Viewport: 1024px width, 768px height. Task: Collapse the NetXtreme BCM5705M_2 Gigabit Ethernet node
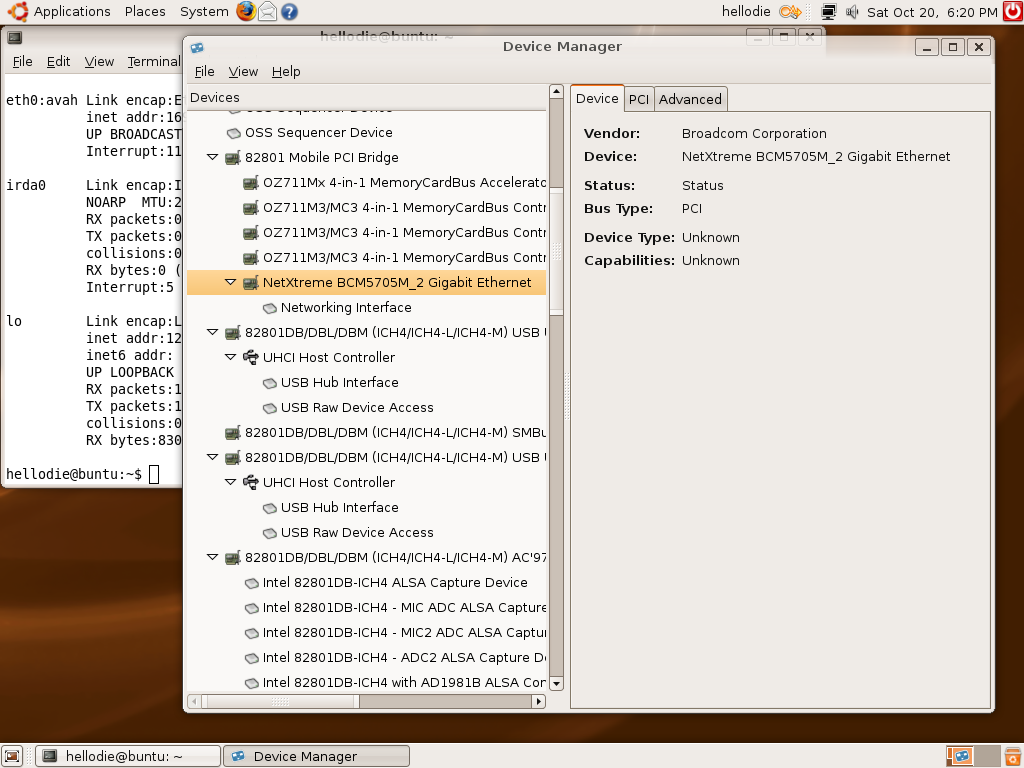click(230, 282)
